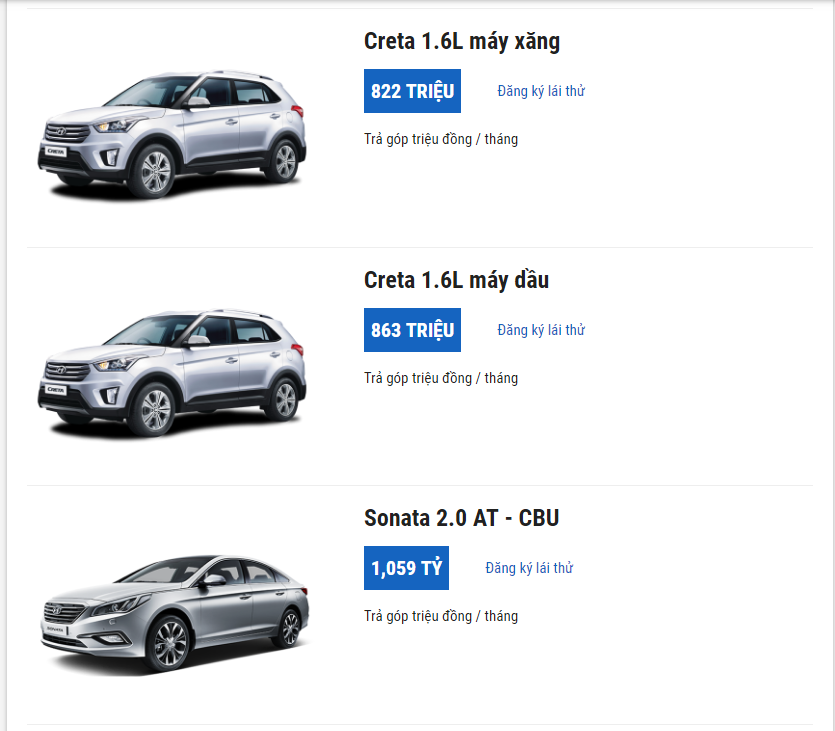The height and width of the screenshot is (731, 835).
Task: Click the CRETA number plate on petrol model
Action: 56,151
